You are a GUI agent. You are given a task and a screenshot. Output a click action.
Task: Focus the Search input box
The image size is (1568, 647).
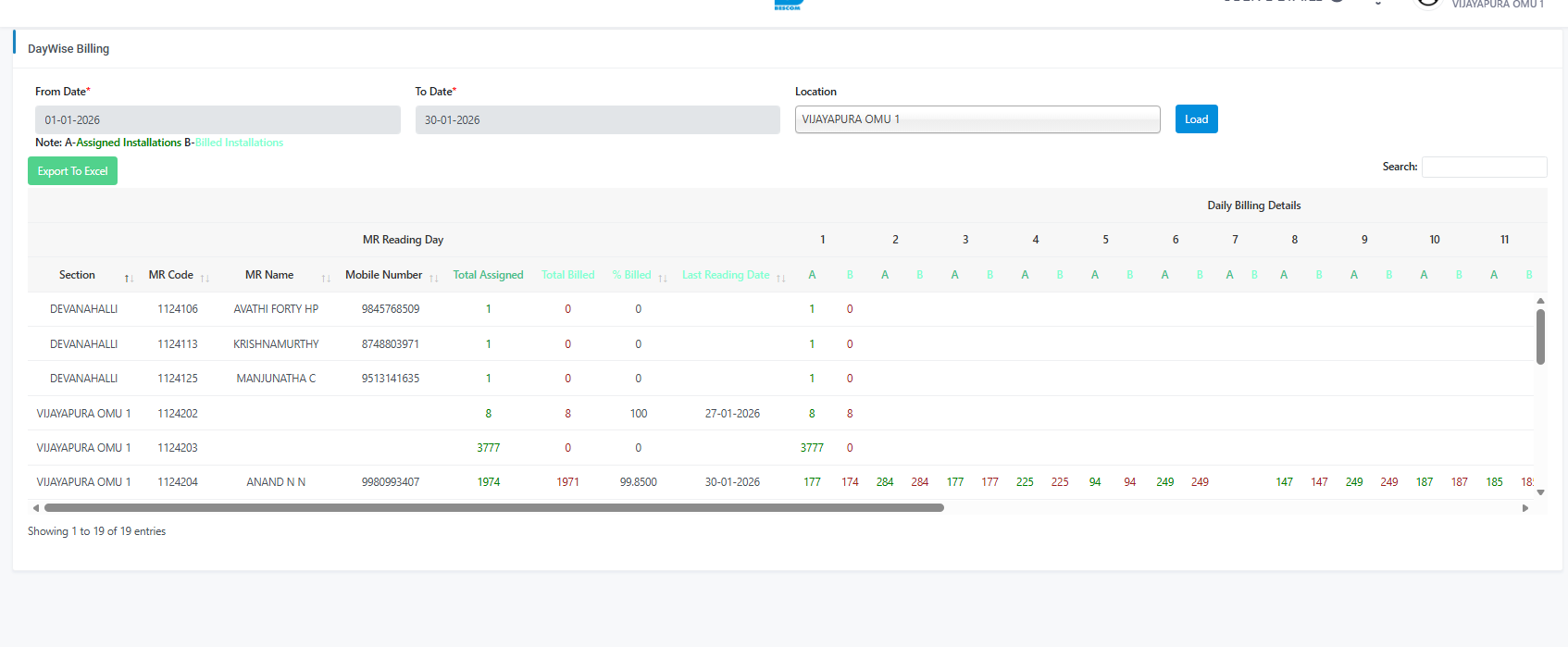pos(1484,167)
